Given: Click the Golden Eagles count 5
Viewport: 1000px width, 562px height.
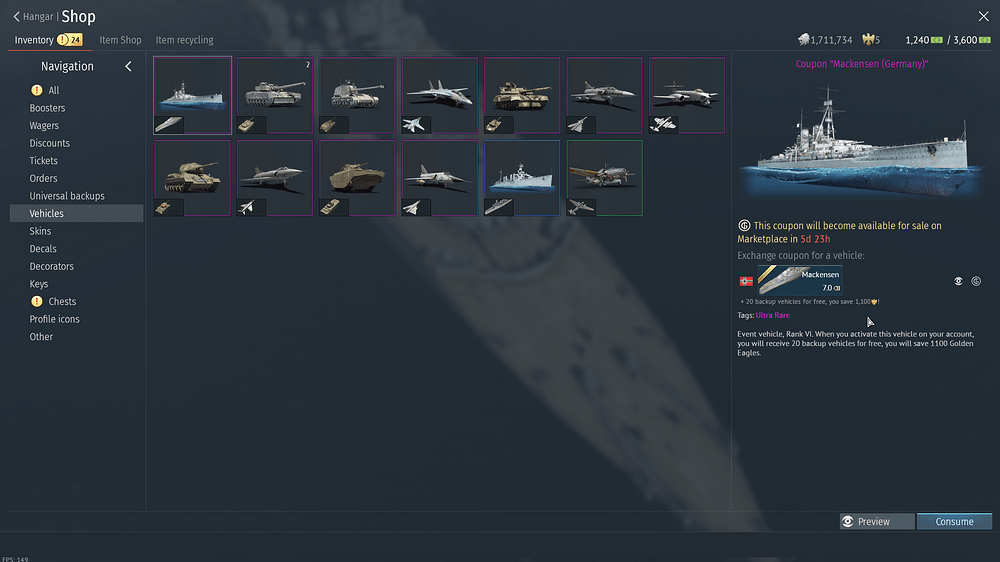Looking at the screenshot, I should click(878, 40).
